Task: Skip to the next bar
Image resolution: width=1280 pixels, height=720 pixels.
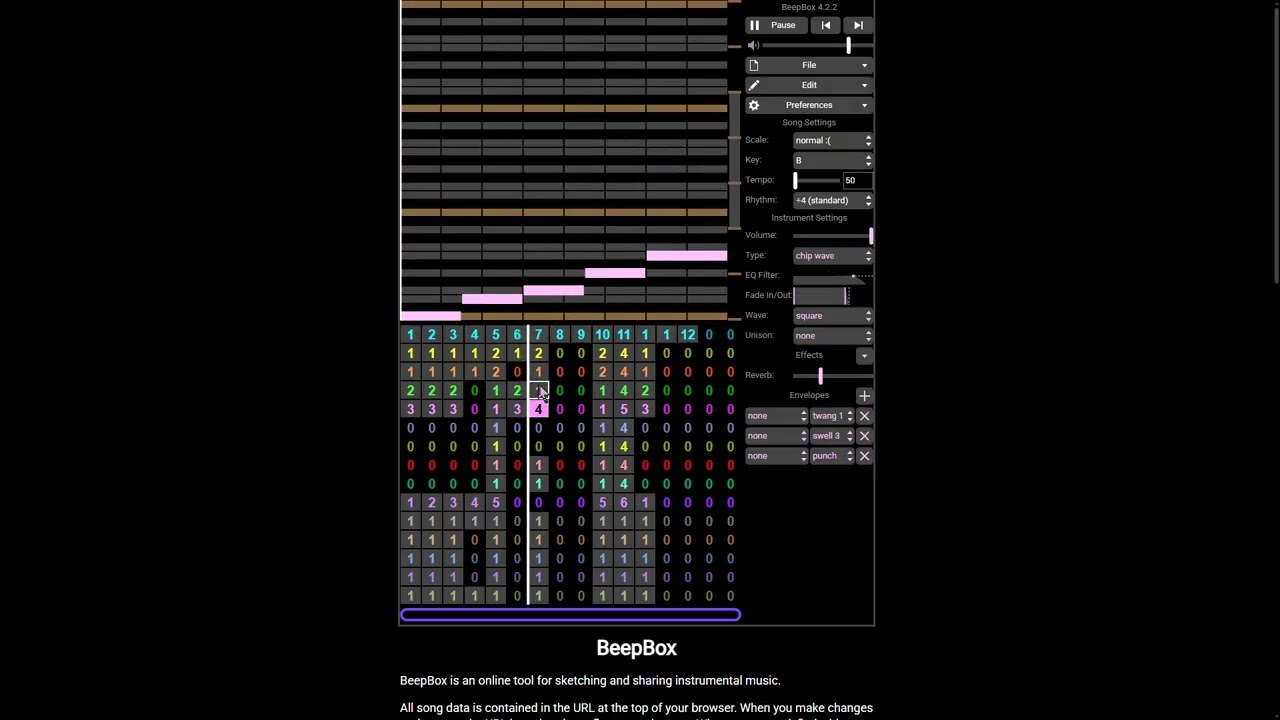Action: 858,25
